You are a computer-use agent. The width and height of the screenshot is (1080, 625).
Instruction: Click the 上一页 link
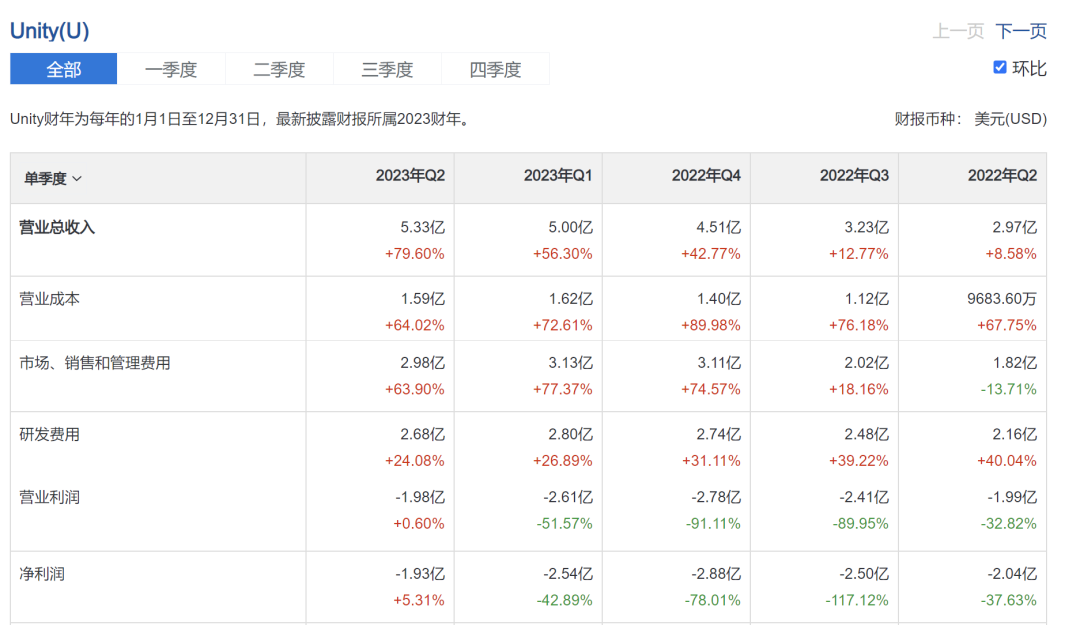click(x=958, y=31)
